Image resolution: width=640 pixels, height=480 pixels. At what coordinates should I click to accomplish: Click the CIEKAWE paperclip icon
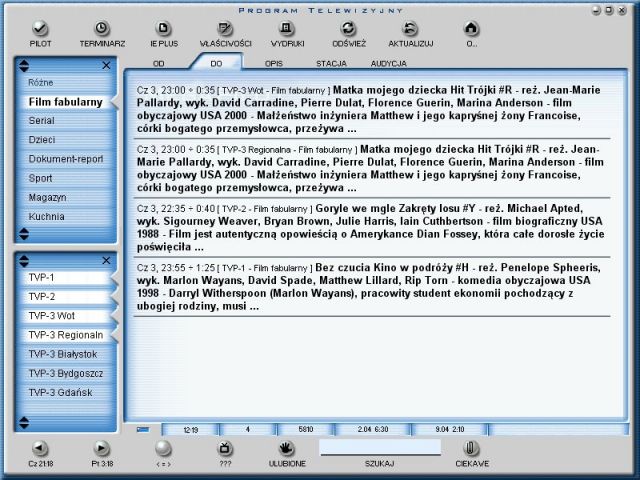[471, 448]
